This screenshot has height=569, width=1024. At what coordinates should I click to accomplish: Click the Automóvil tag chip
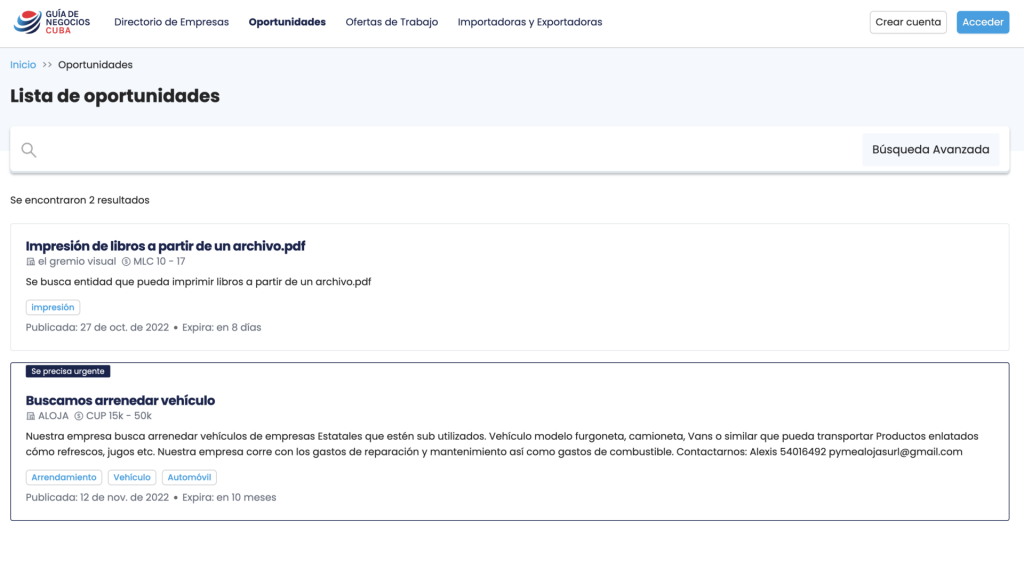[x=189, y=478]
